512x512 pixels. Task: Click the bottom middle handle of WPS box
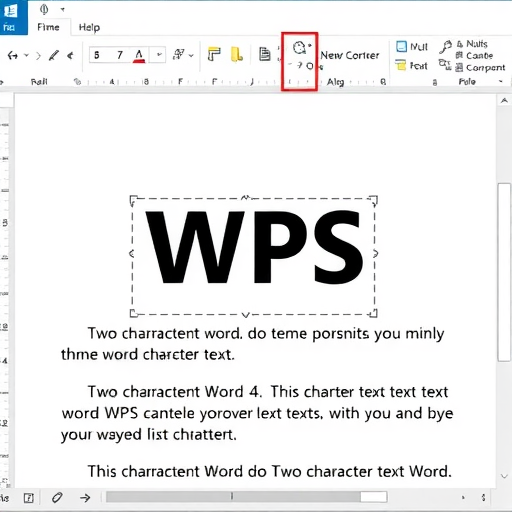[x=246, y=315]
